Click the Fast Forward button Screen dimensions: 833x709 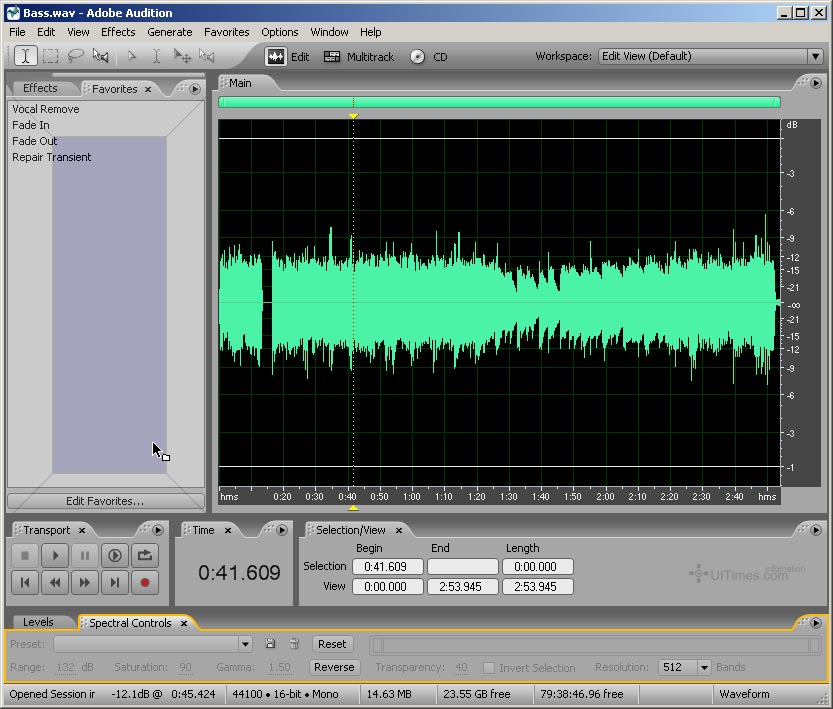84,583
